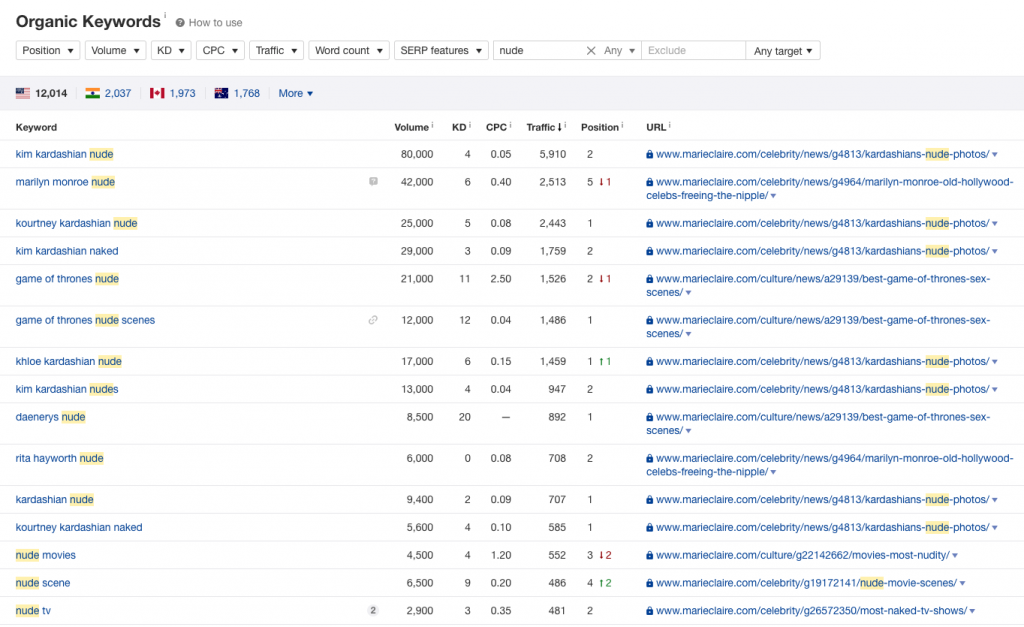Image resolution: width=1024 pixels, height=627 pixels.
Task: Open the SERP features filter dropdown
Action: pos(441,50)
